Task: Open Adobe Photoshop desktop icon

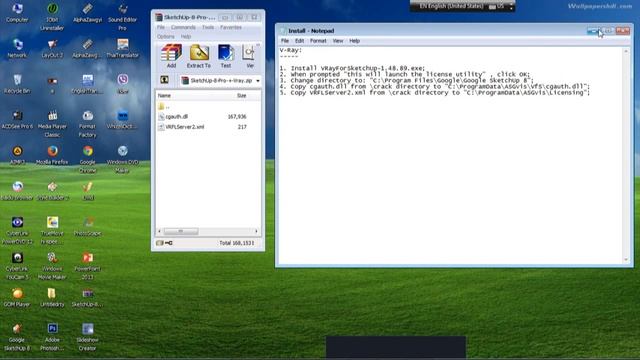Action: tap(52, 337)
